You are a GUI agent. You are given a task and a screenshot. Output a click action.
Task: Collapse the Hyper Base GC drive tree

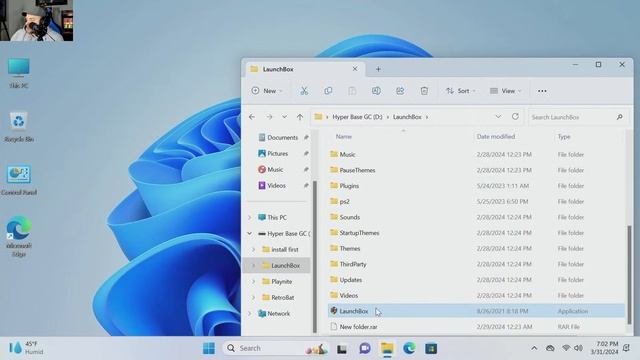pyautogui.click(x=250, y=233)
